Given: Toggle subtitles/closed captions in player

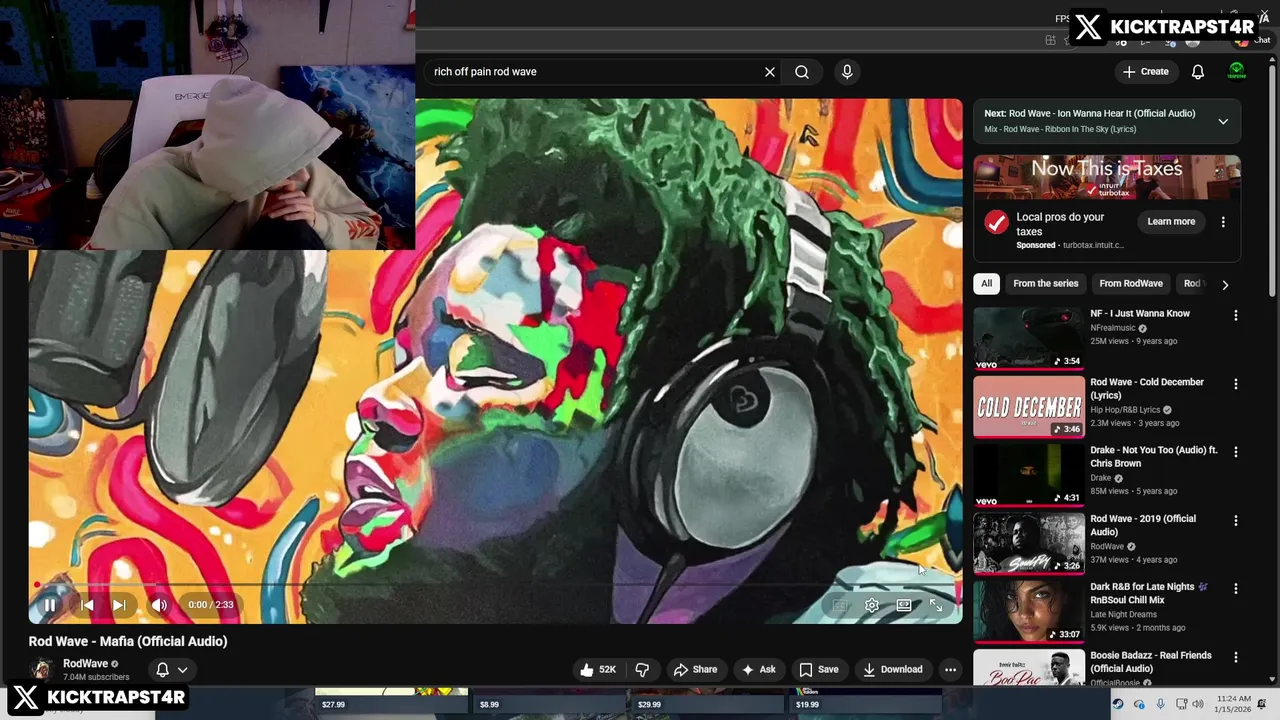Looking at the screenshot, I should pos(840,605).
